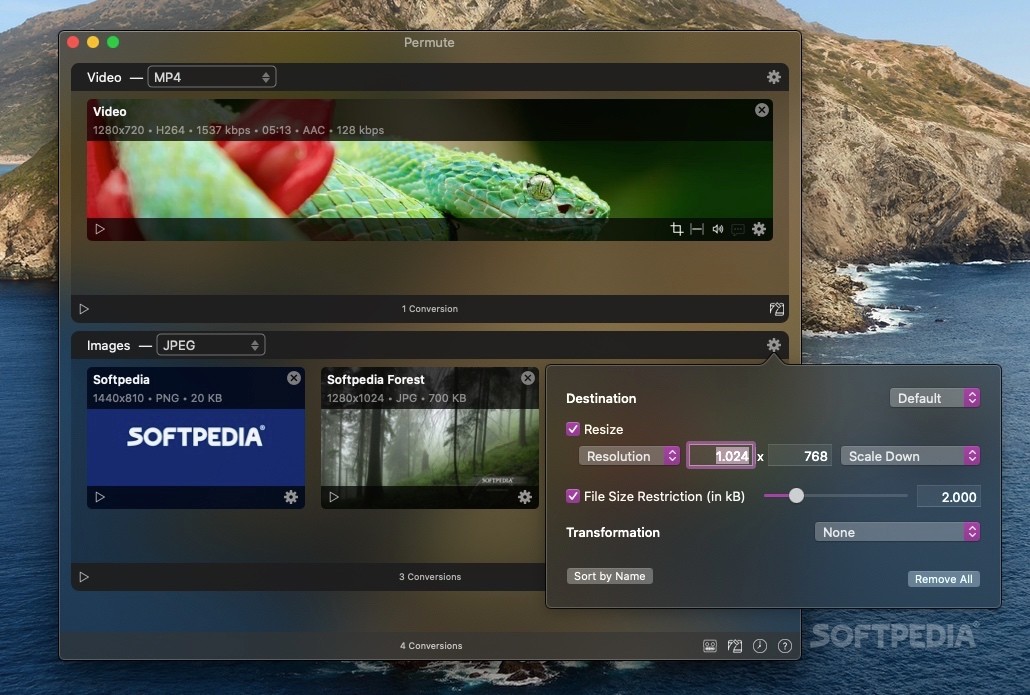Click the '1 Conversion' status text

click(430, 309)
